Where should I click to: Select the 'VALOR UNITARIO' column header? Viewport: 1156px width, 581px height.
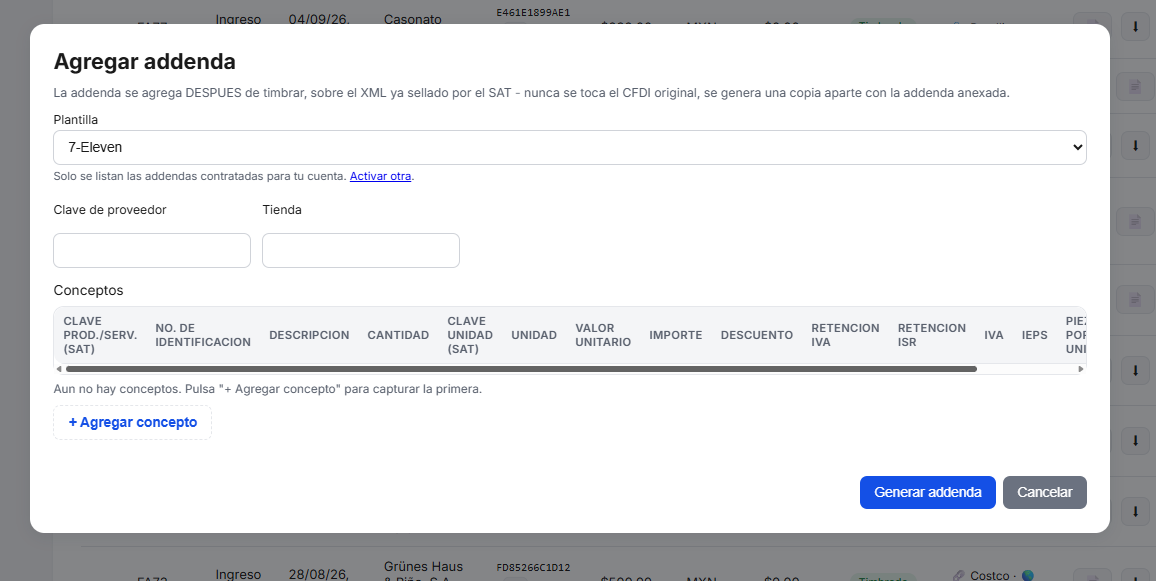(x=603, y=335)
